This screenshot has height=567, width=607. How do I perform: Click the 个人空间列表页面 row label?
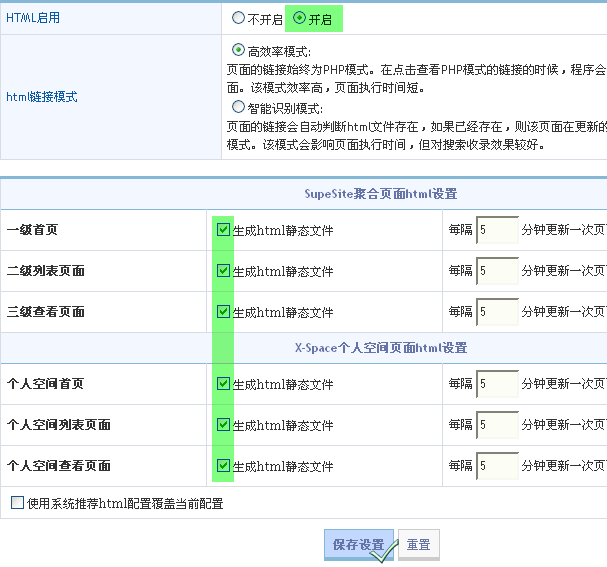tap(58, 425)
